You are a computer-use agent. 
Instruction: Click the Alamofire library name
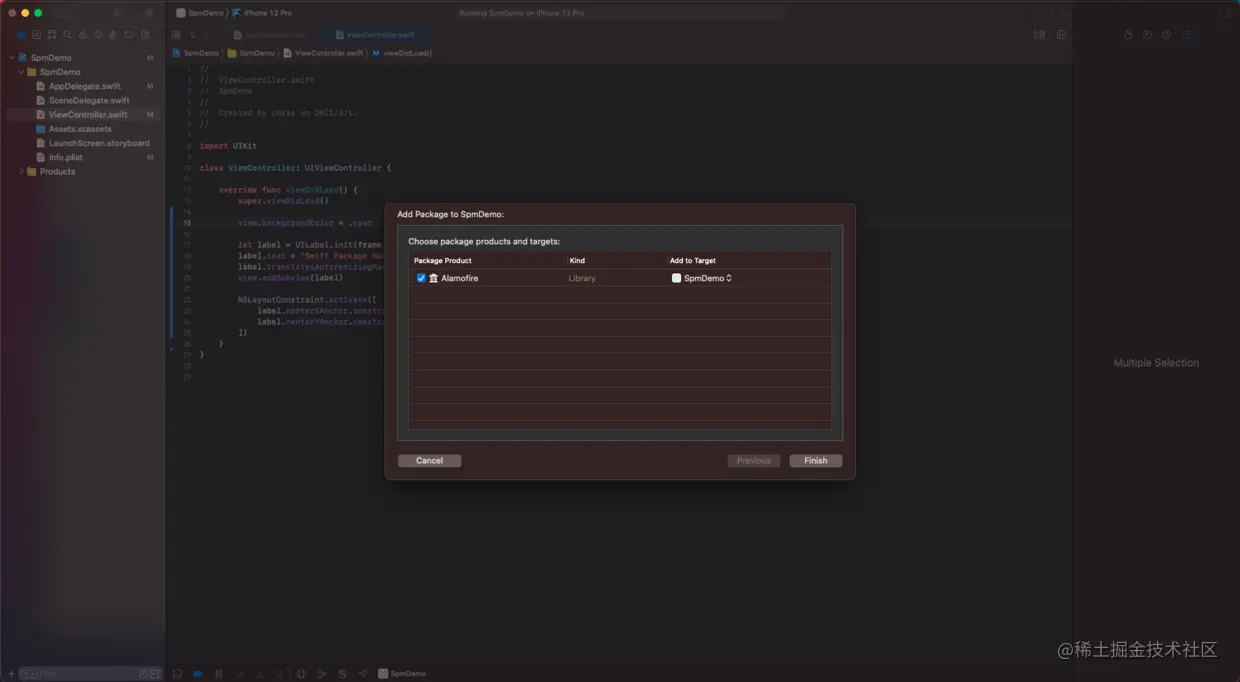460,278
